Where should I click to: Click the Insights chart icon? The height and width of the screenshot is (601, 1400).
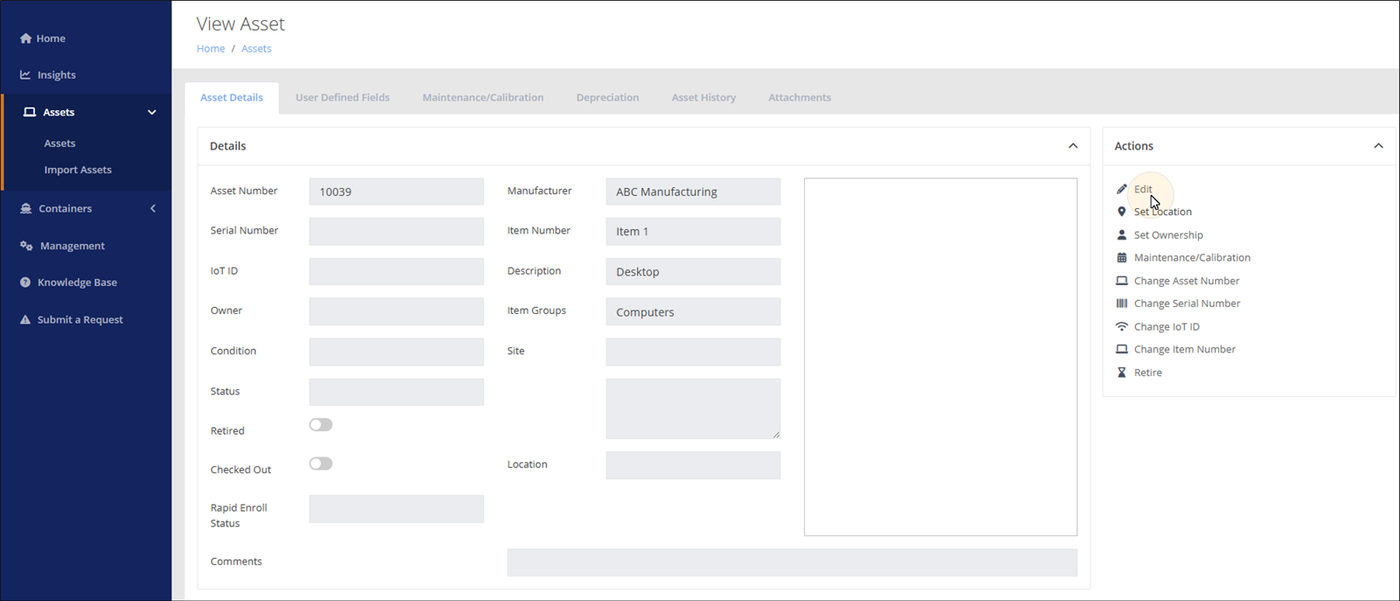pyautogui.click(x=26, y=75)
